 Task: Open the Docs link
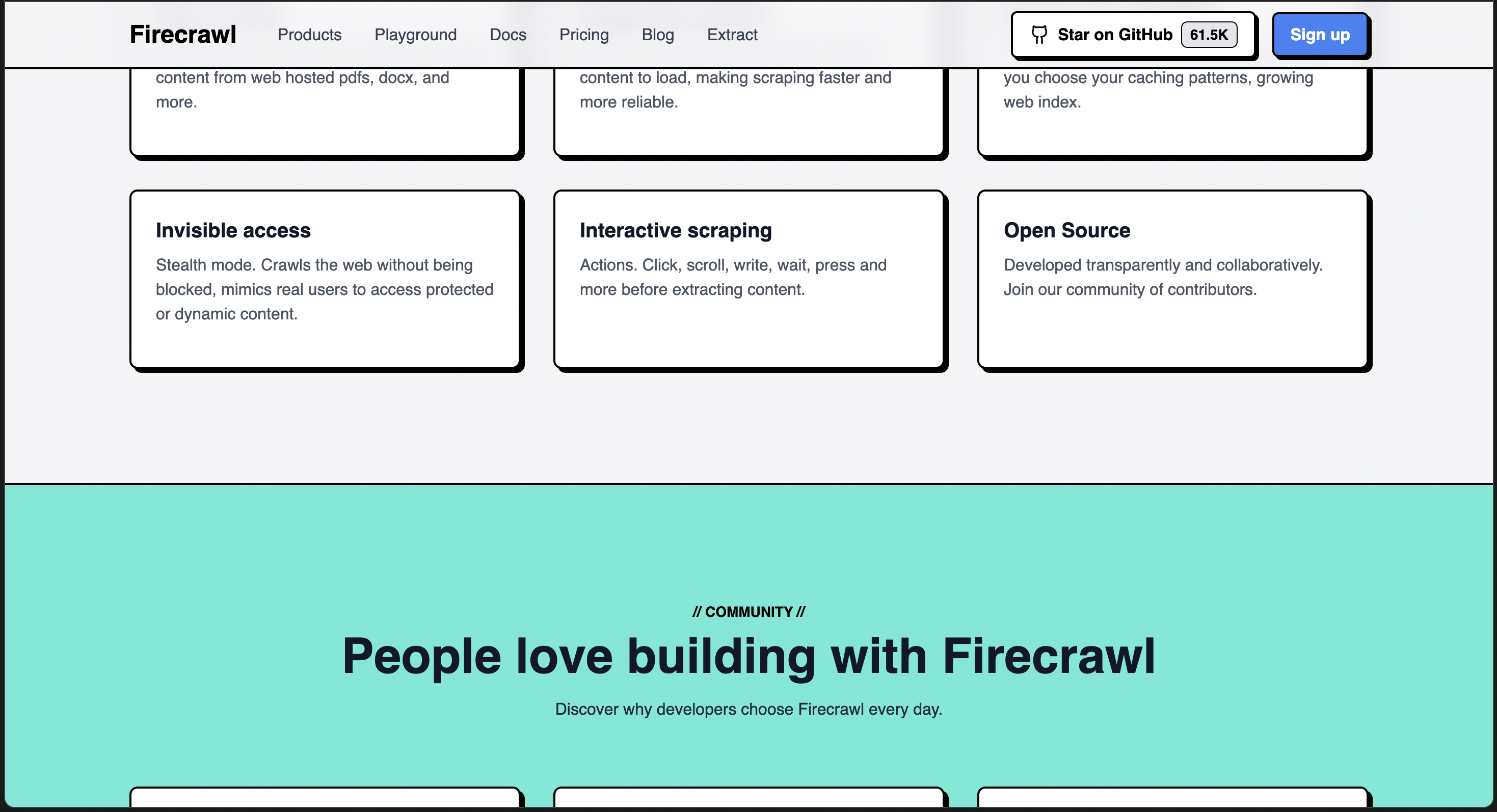click(x=507, y=35)
